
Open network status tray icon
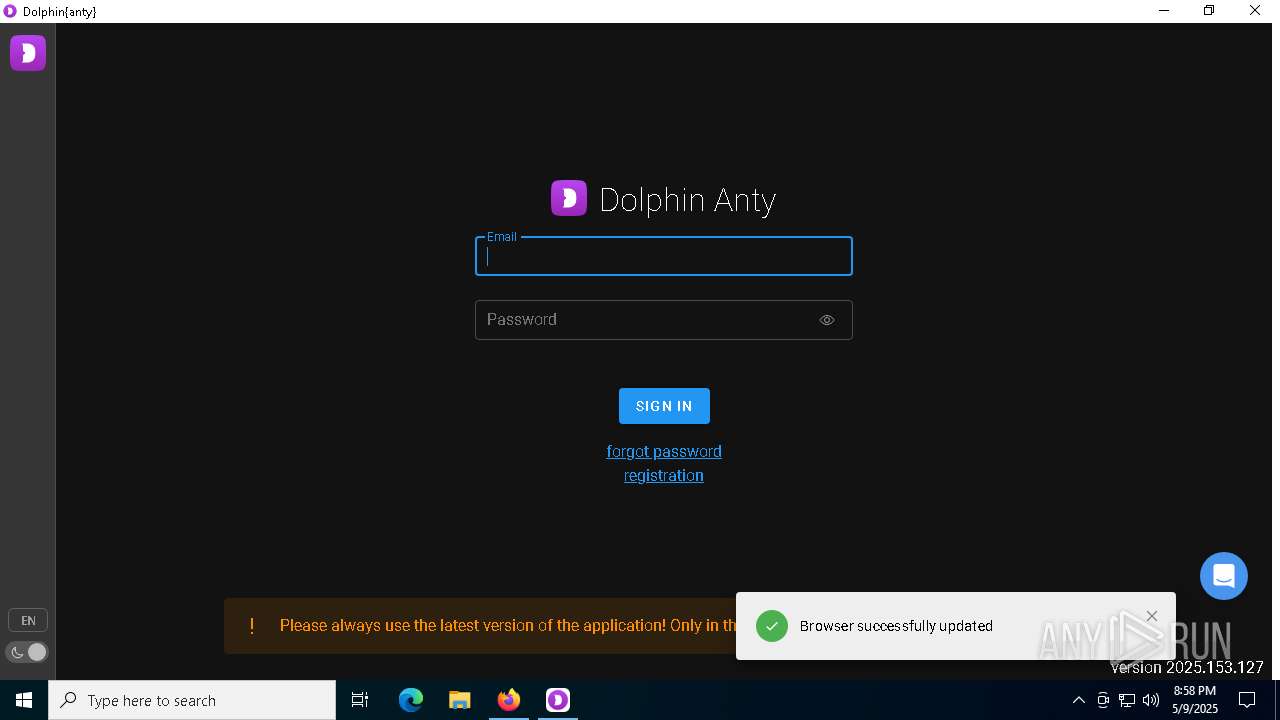[1127, 700]
